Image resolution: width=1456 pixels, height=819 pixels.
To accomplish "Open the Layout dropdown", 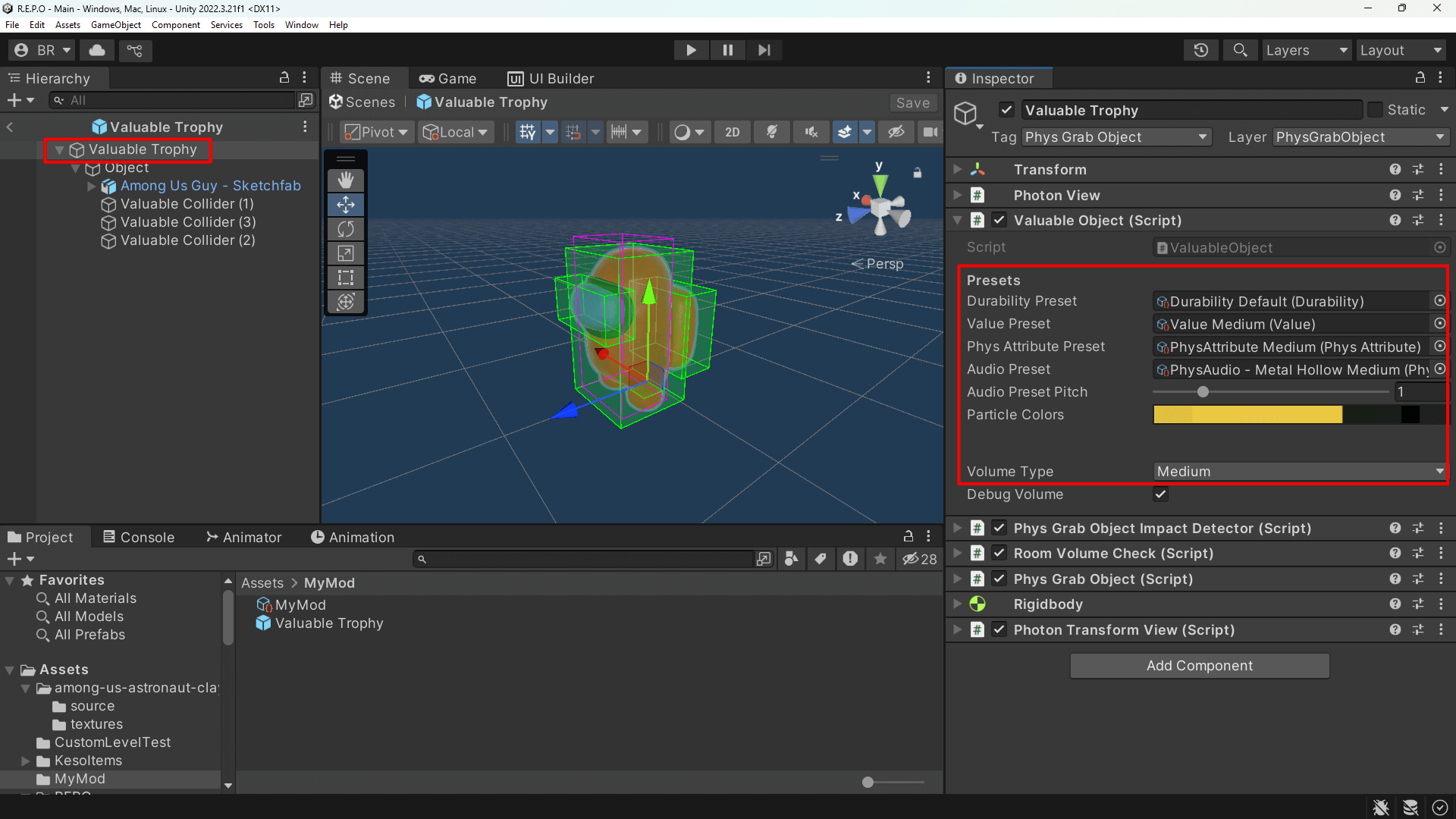I will pyautogui.click(x=1400, y=49).
